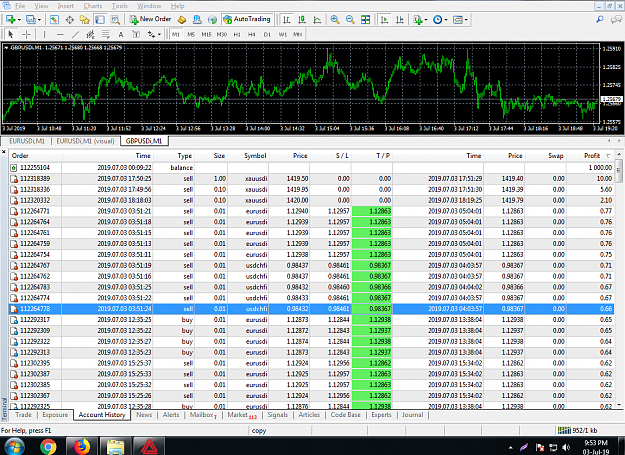Switch chart to bar chart style
625x455 pixels.
287,20
